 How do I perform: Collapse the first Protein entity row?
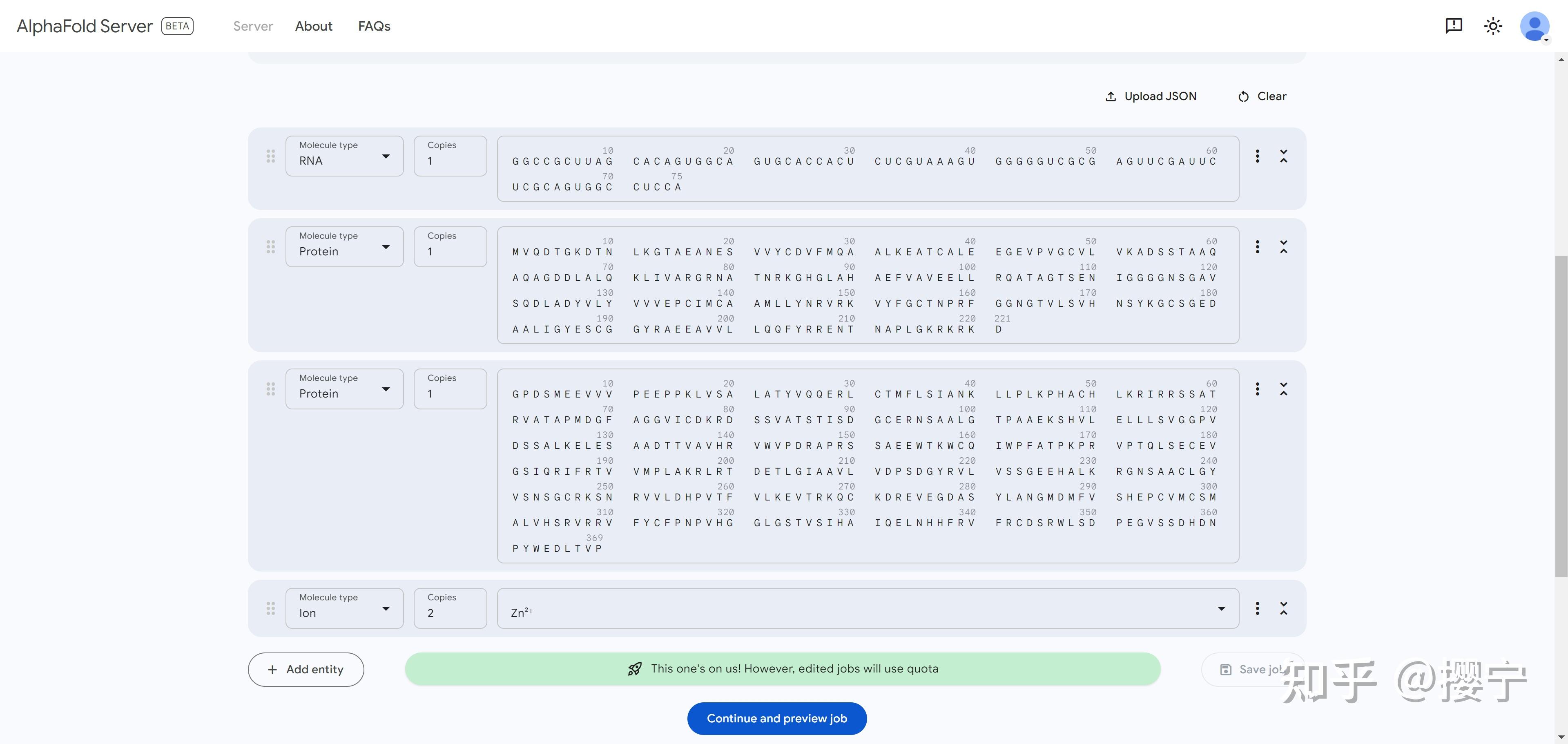pyautogui.click(x=1283, y=247)
